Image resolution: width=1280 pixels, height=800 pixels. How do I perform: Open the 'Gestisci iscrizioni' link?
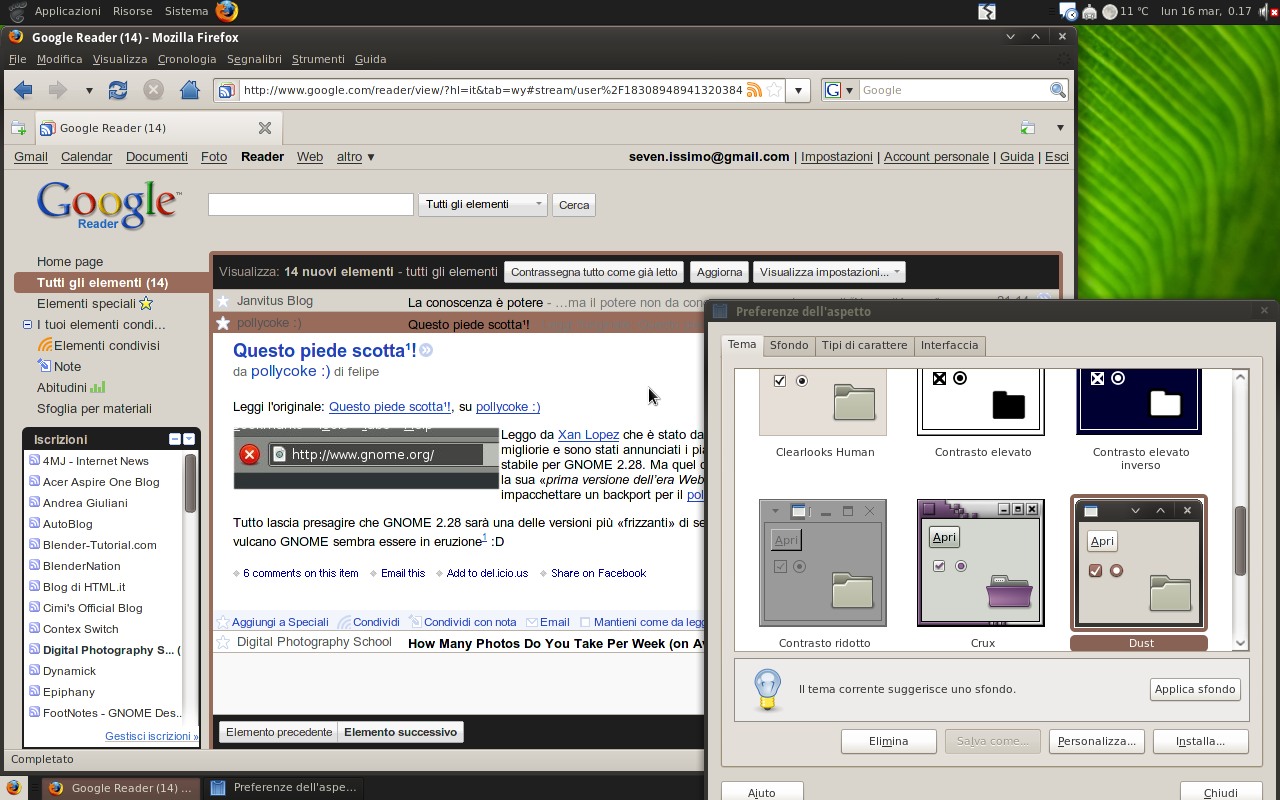(151, 736)
